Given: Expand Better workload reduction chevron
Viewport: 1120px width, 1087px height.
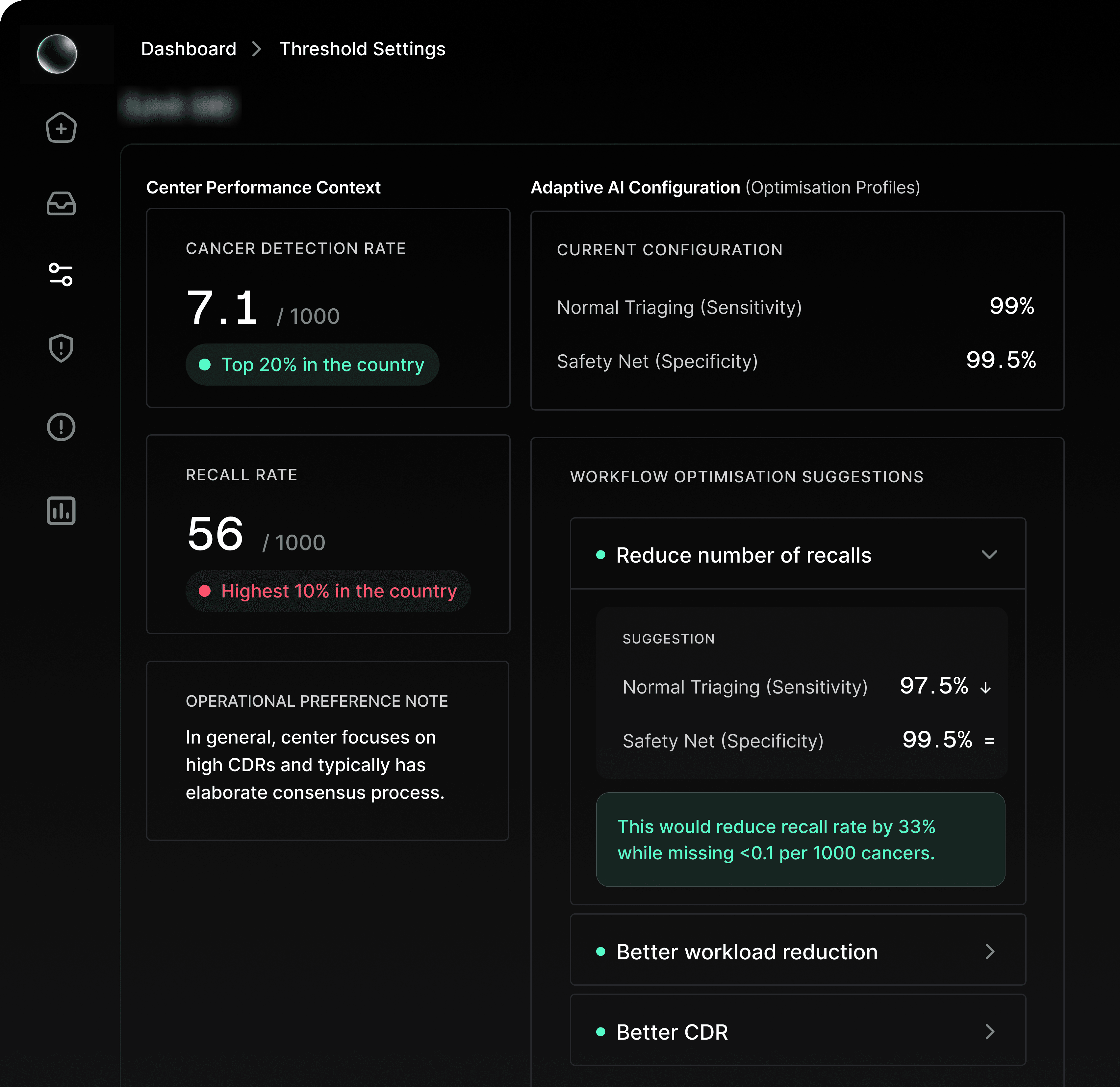Looking at the screenshot, I should point(990,951).
